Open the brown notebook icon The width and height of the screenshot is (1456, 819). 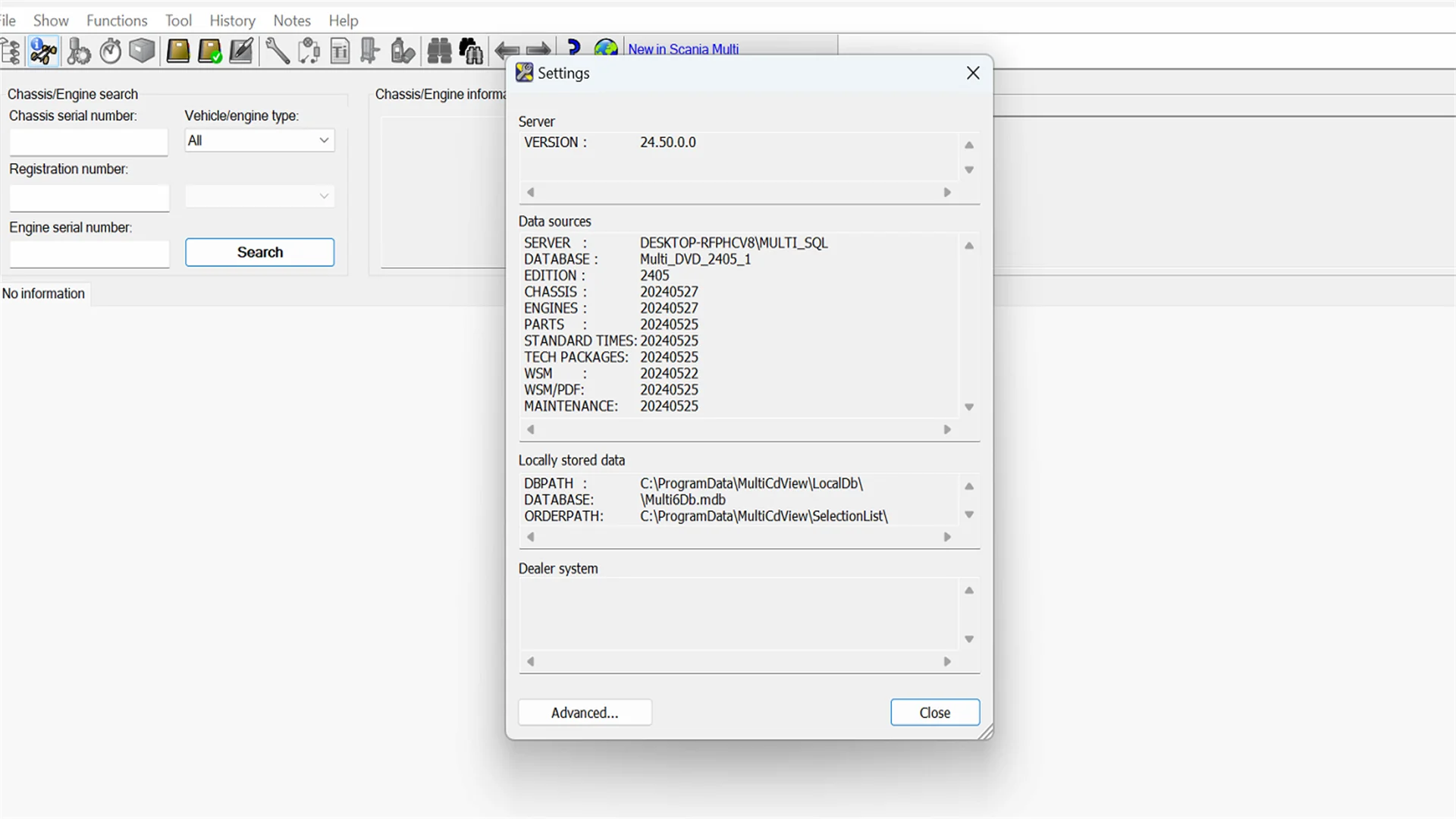tap(177, 51)
